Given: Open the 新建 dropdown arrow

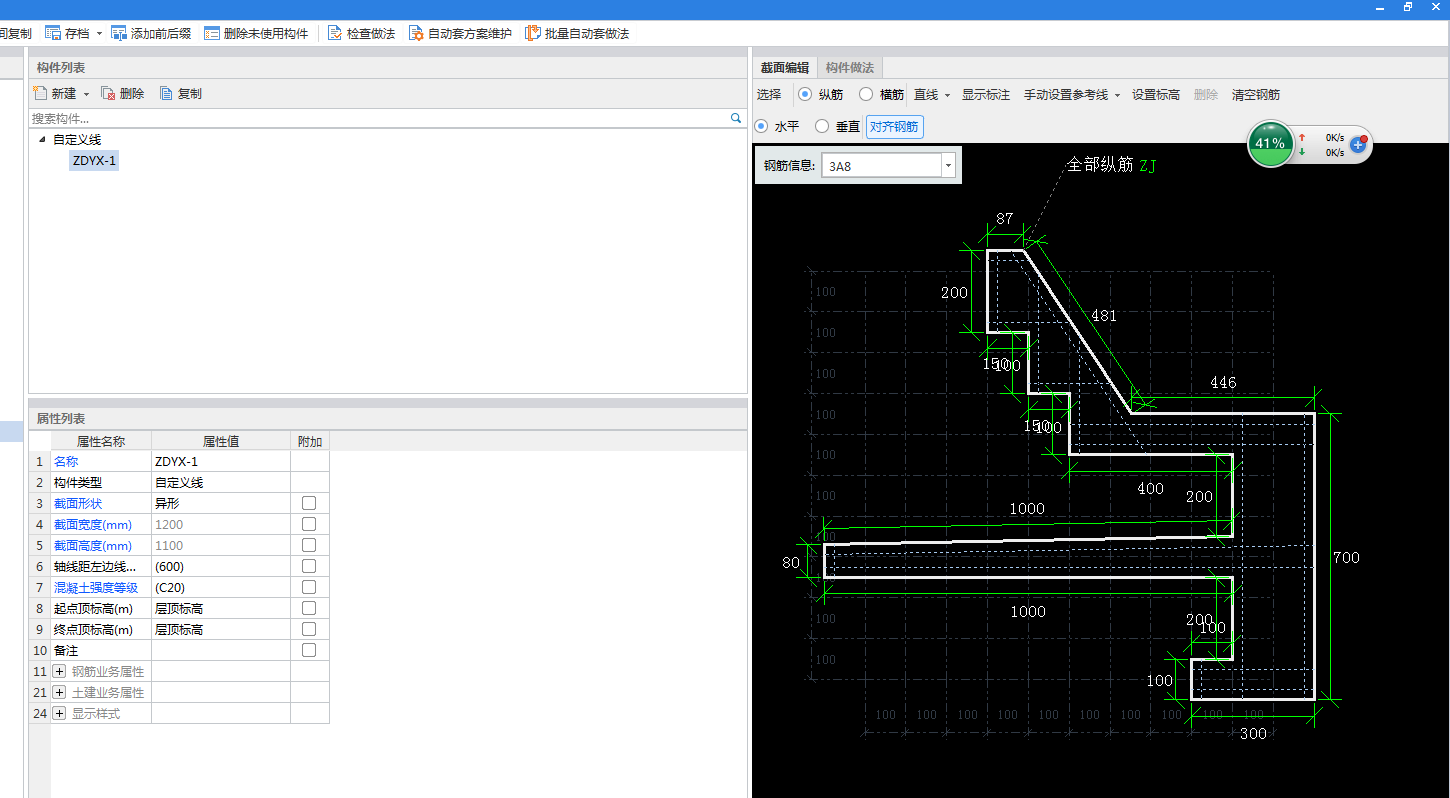Looking at the screenshot, I should [x=86, y=94].
